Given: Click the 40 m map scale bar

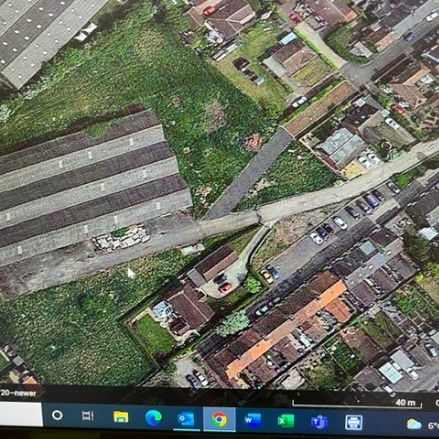Looking at the screenshot, I should [357, 403].
